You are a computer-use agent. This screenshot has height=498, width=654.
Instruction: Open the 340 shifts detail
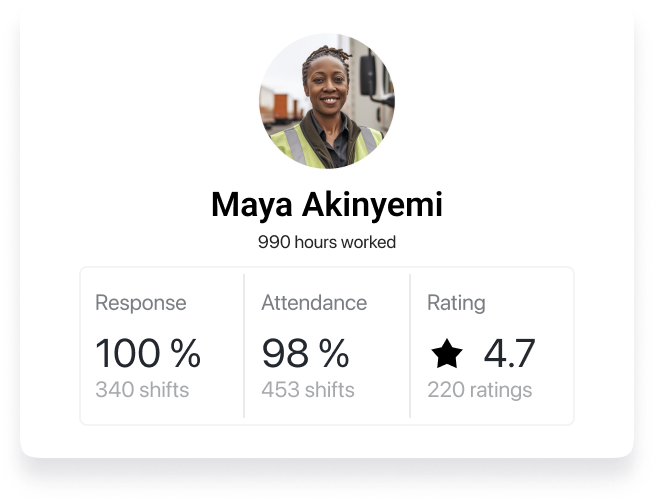click(142, 390)
